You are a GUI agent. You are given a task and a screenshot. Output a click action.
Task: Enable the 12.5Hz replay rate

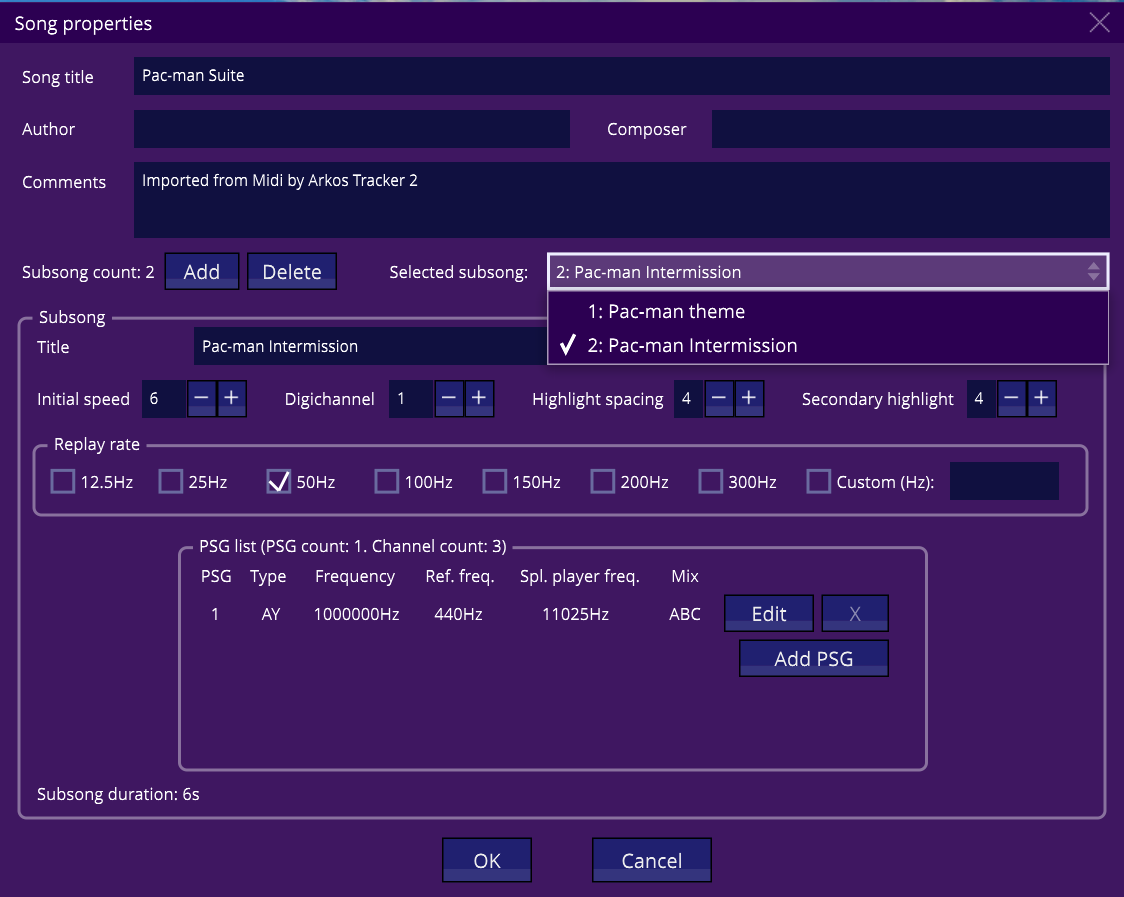pos(63,482)
